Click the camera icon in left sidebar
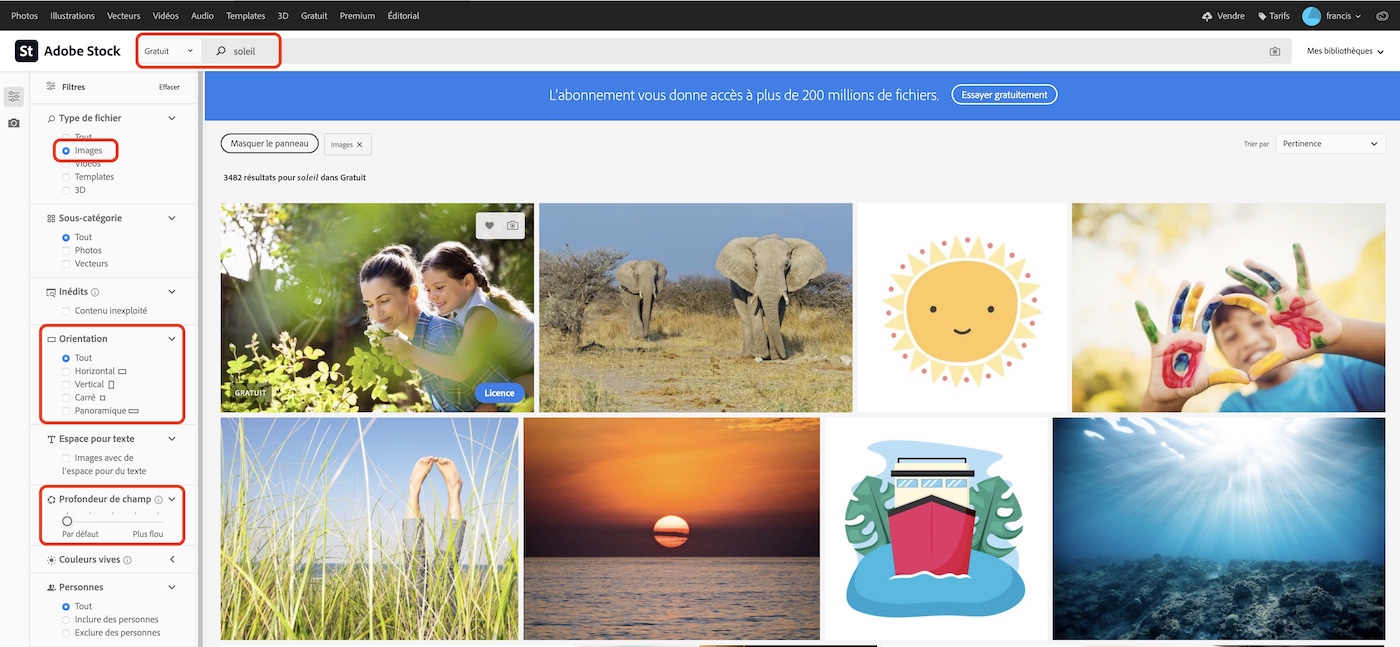1400x647 pixels. pyautogui.click(x=13, y=122)
